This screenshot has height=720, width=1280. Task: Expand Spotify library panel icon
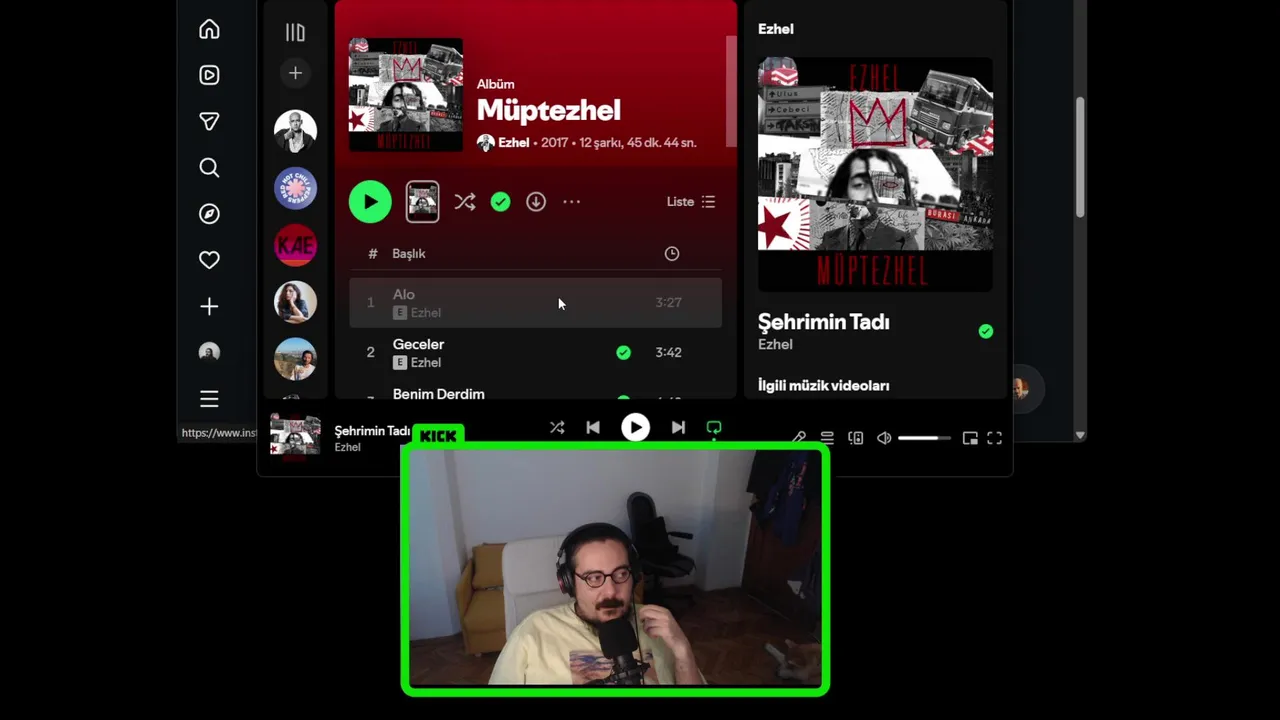tap(295, 33)
